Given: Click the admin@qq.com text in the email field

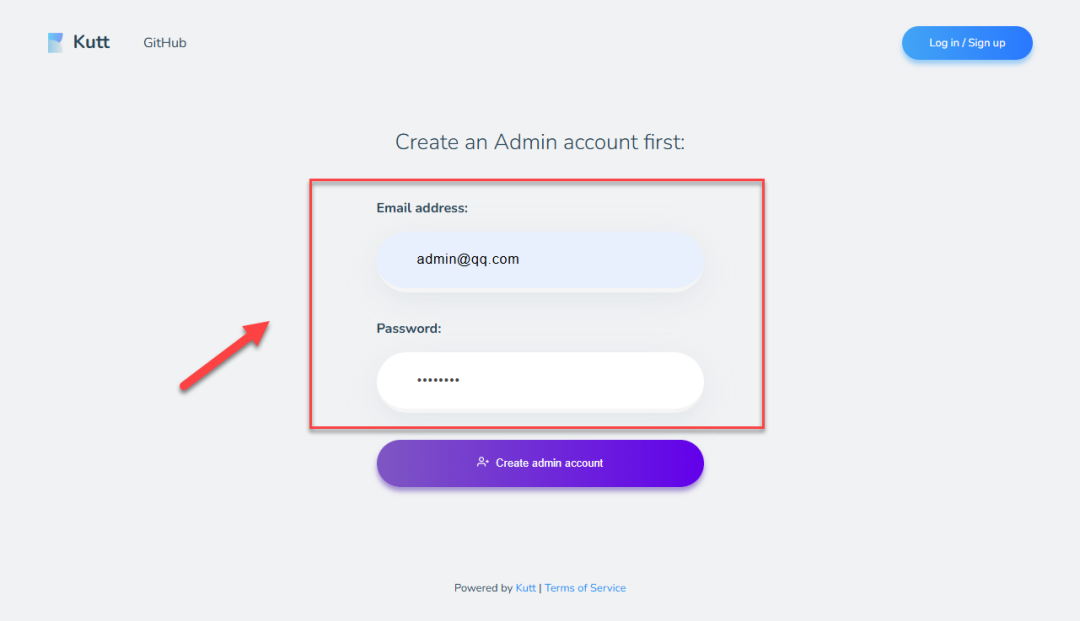Looking at the screenshot, I should (x=468, y=260).
